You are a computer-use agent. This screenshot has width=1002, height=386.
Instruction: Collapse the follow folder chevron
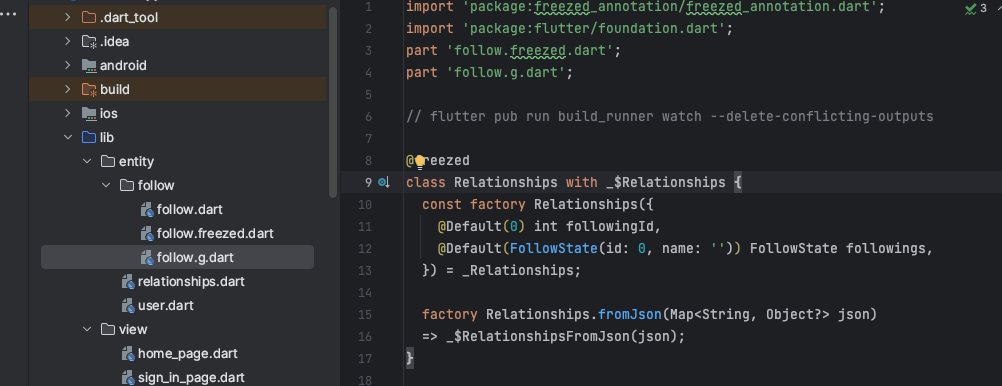point(106,185)
